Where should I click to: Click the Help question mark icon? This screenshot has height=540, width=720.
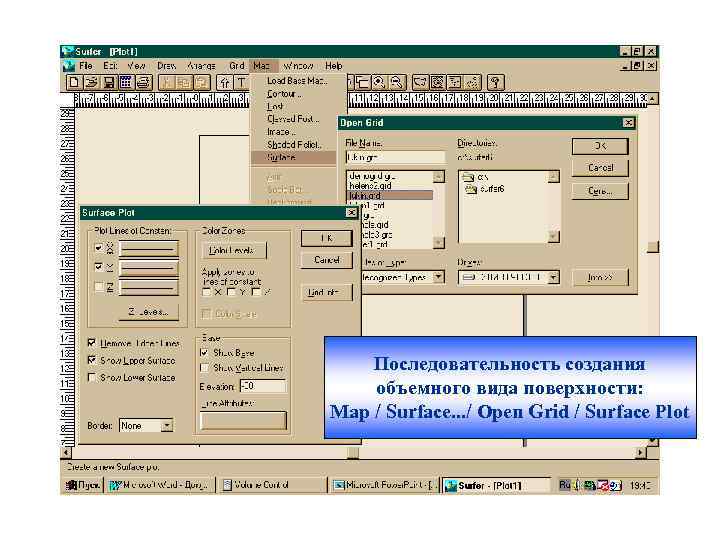point(495,83)
